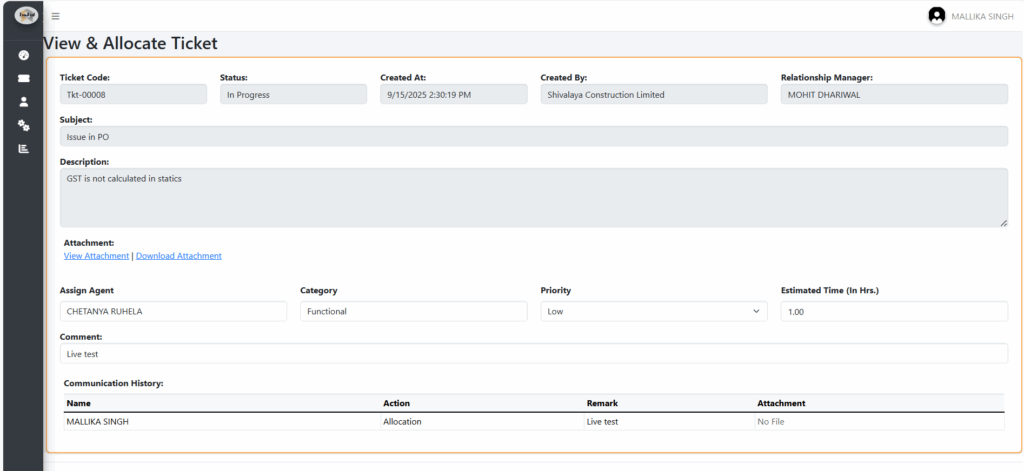
Task: Click the Comment field with Live test
Action: pyautogui.click(x=533, y=354)
